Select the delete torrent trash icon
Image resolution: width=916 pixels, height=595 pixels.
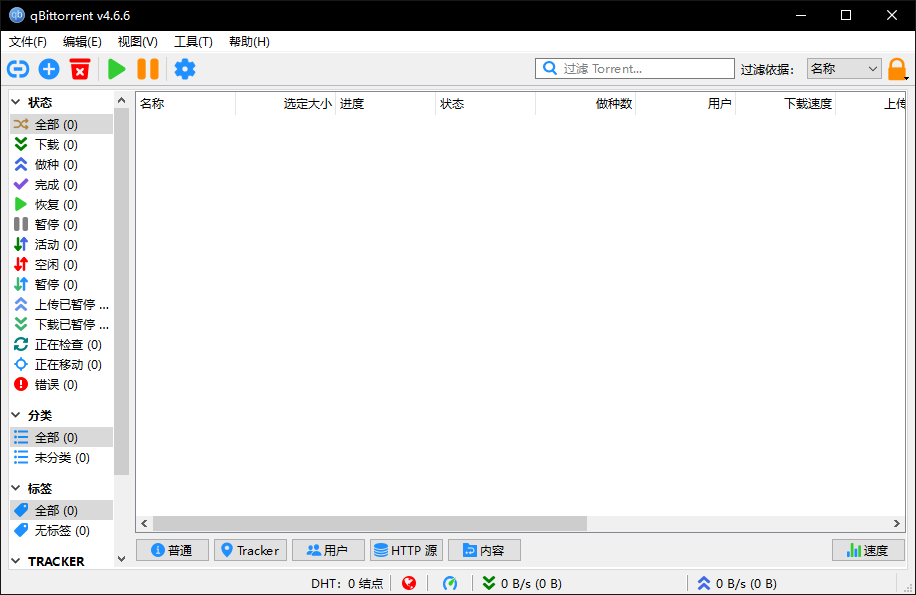coord(80,69)
